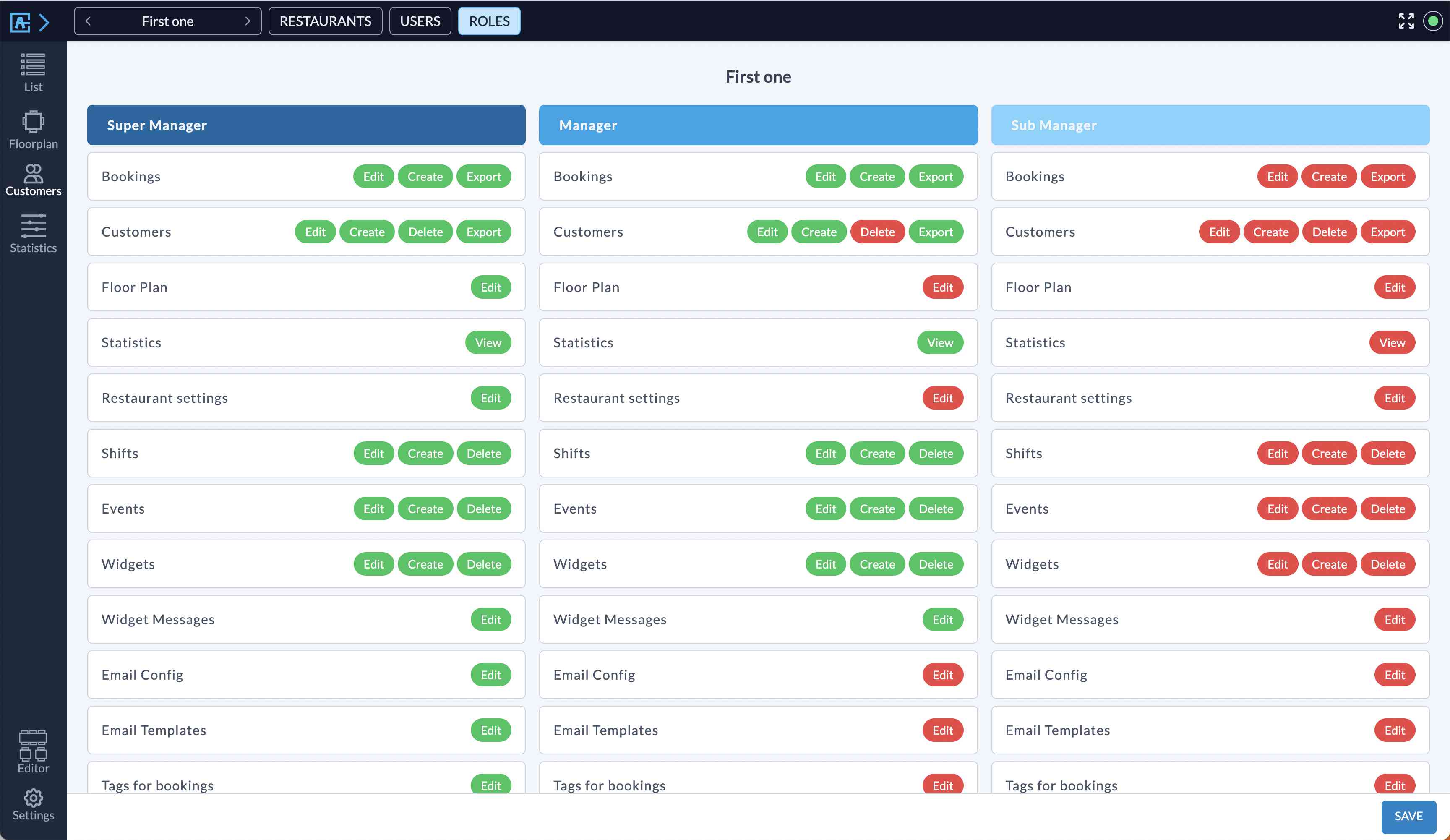Image resolution: width=1450 pixels, height=840 pixels.
Task: Toggle Super Manager Shifts Delete permission
Action: pyautogui.click(x=483, y=454)
